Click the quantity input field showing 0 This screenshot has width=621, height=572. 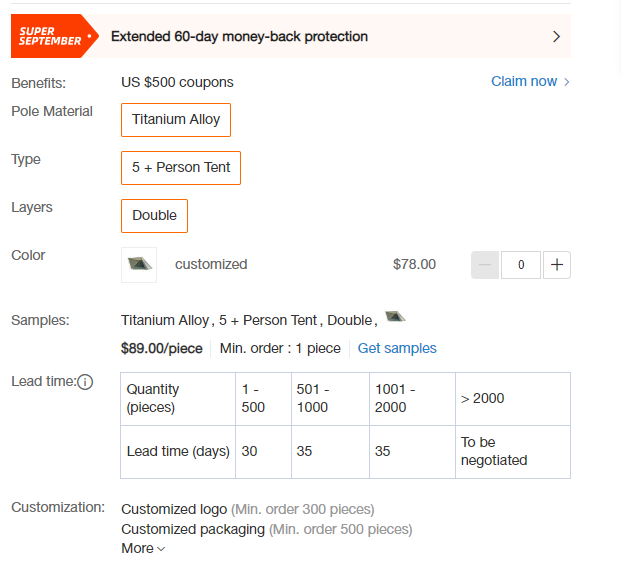(521, 265)
